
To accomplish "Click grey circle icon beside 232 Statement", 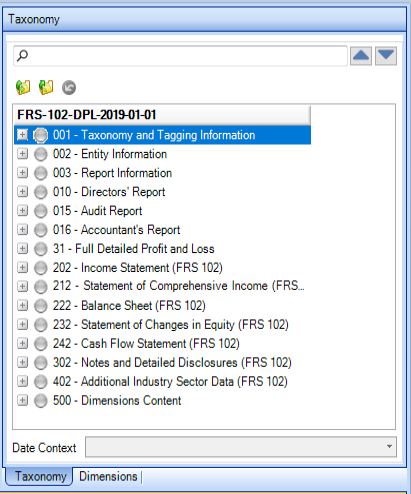I will coord(41,325).
